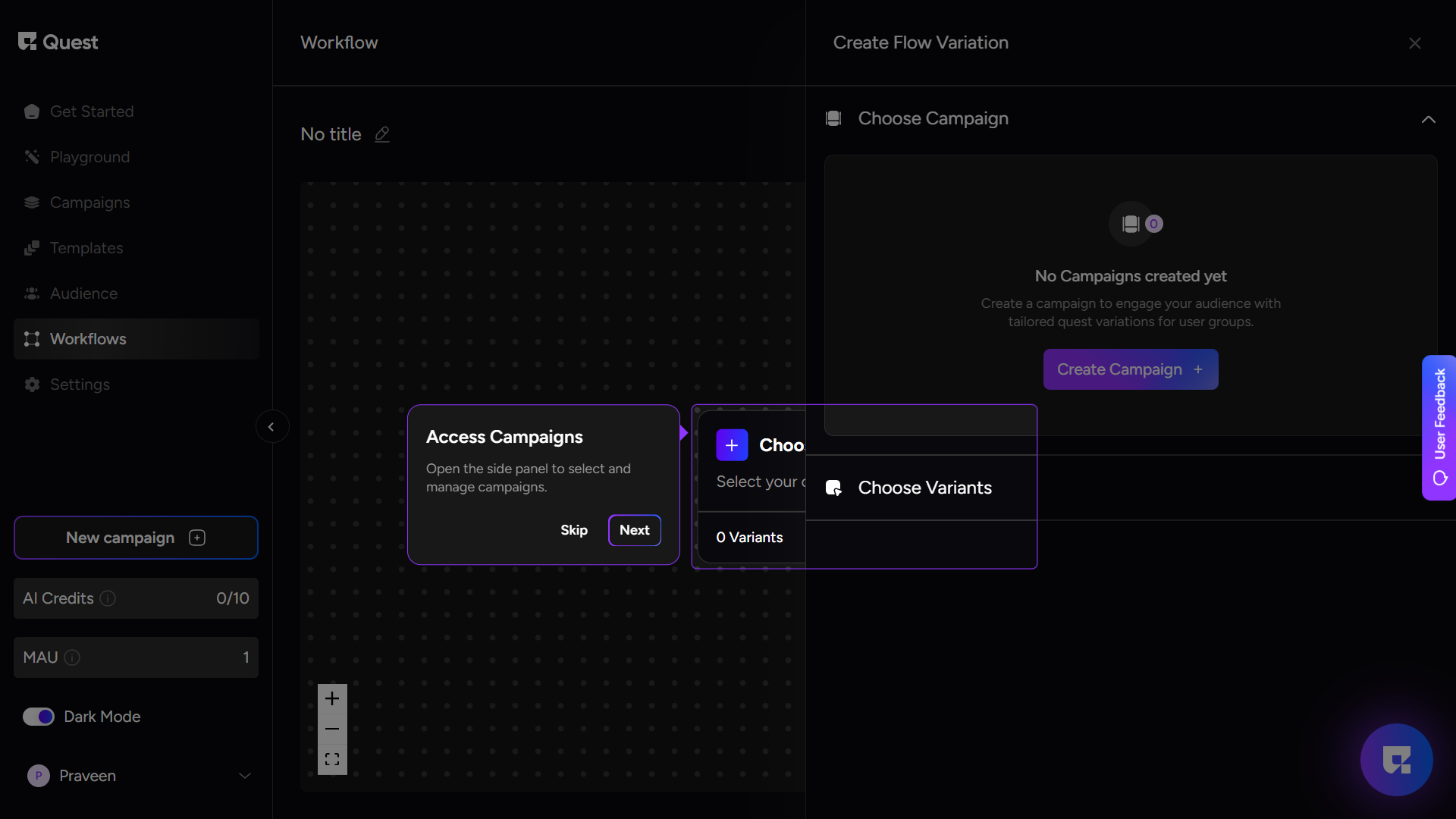
Task: Collapse the left sidebar with the arrow
Action: coord(271,427)
